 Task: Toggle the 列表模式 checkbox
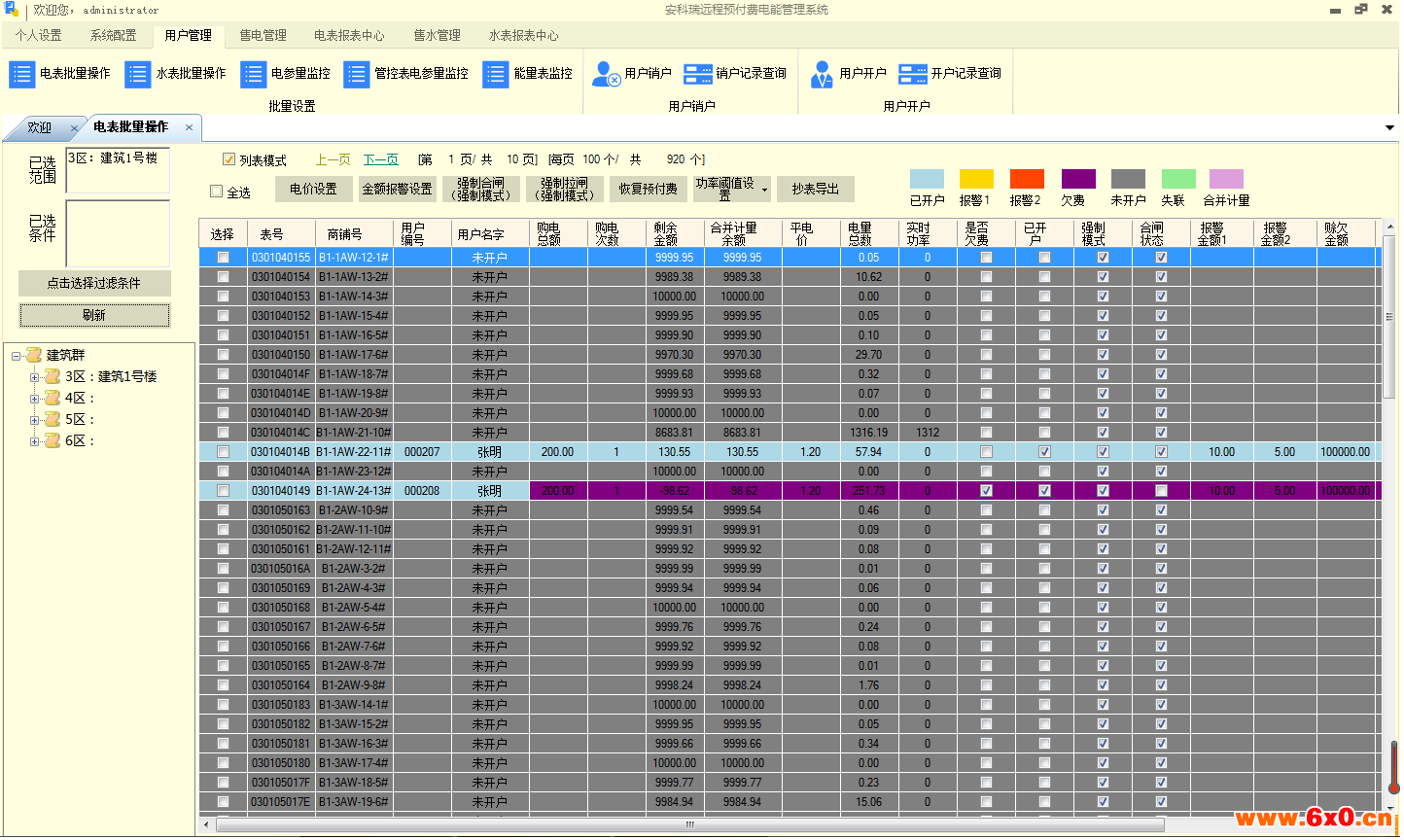[229, 159]
